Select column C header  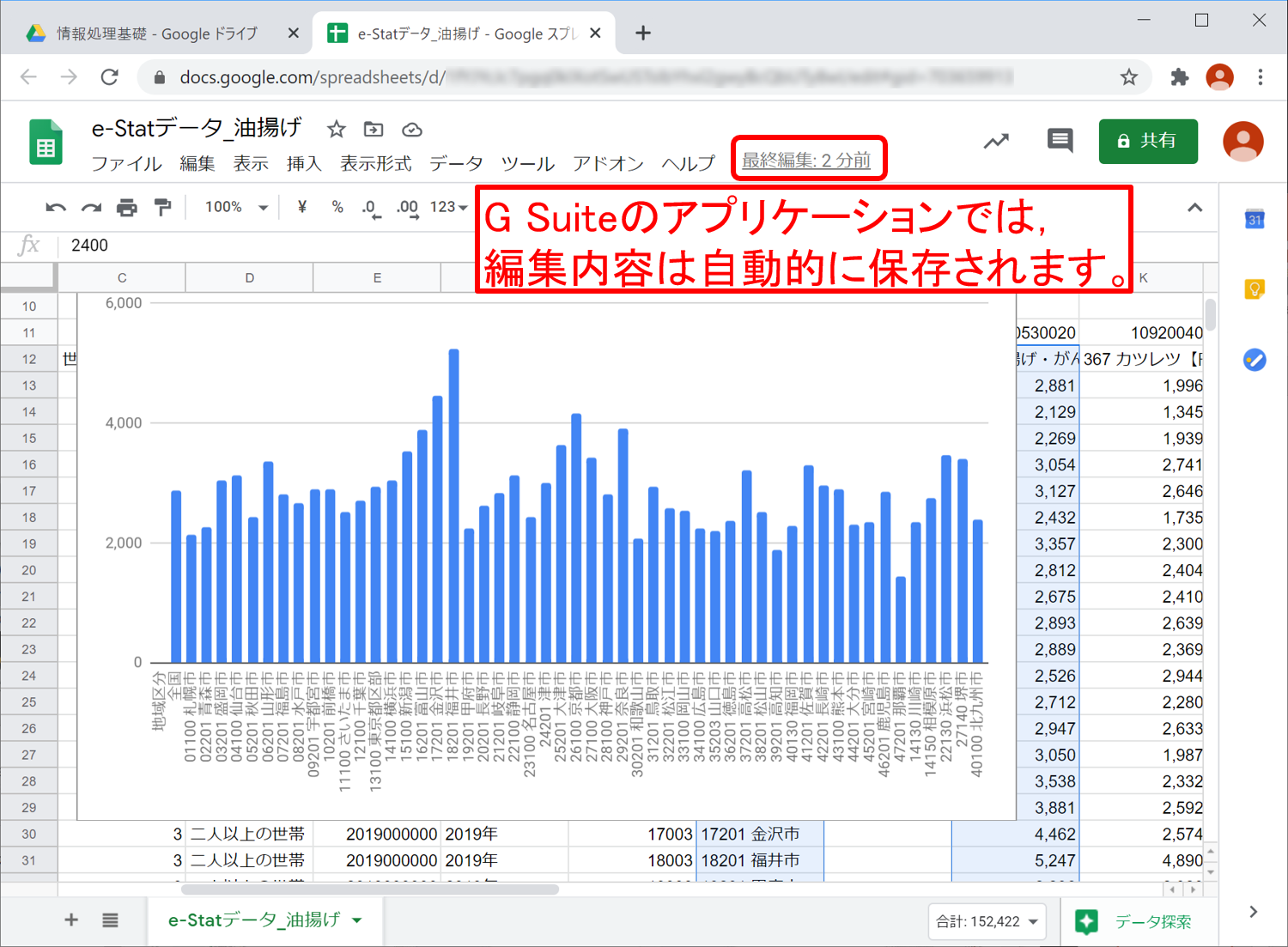[122, 278]
